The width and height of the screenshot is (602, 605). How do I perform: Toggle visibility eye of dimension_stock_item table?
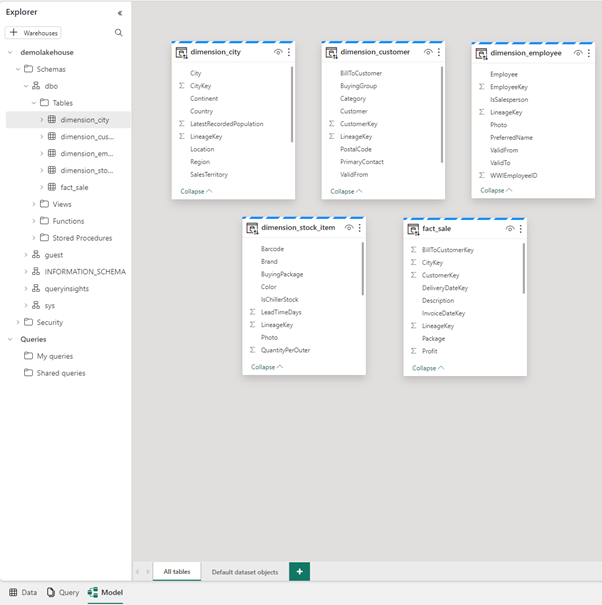(x=349, y=228)
